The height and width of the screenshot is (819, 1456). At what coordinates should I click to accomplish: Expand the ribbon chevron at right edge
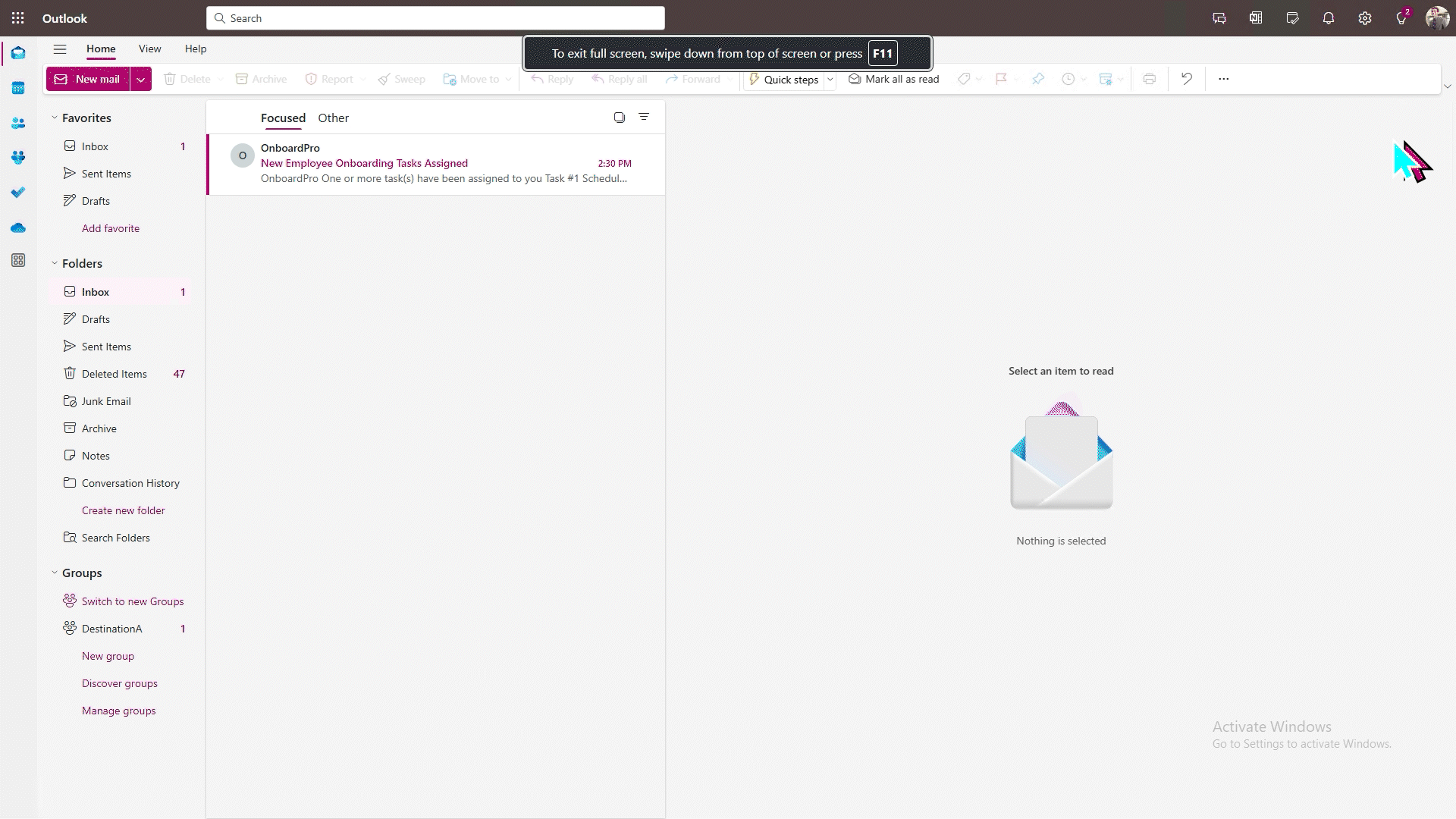(x=1447, y=86)
